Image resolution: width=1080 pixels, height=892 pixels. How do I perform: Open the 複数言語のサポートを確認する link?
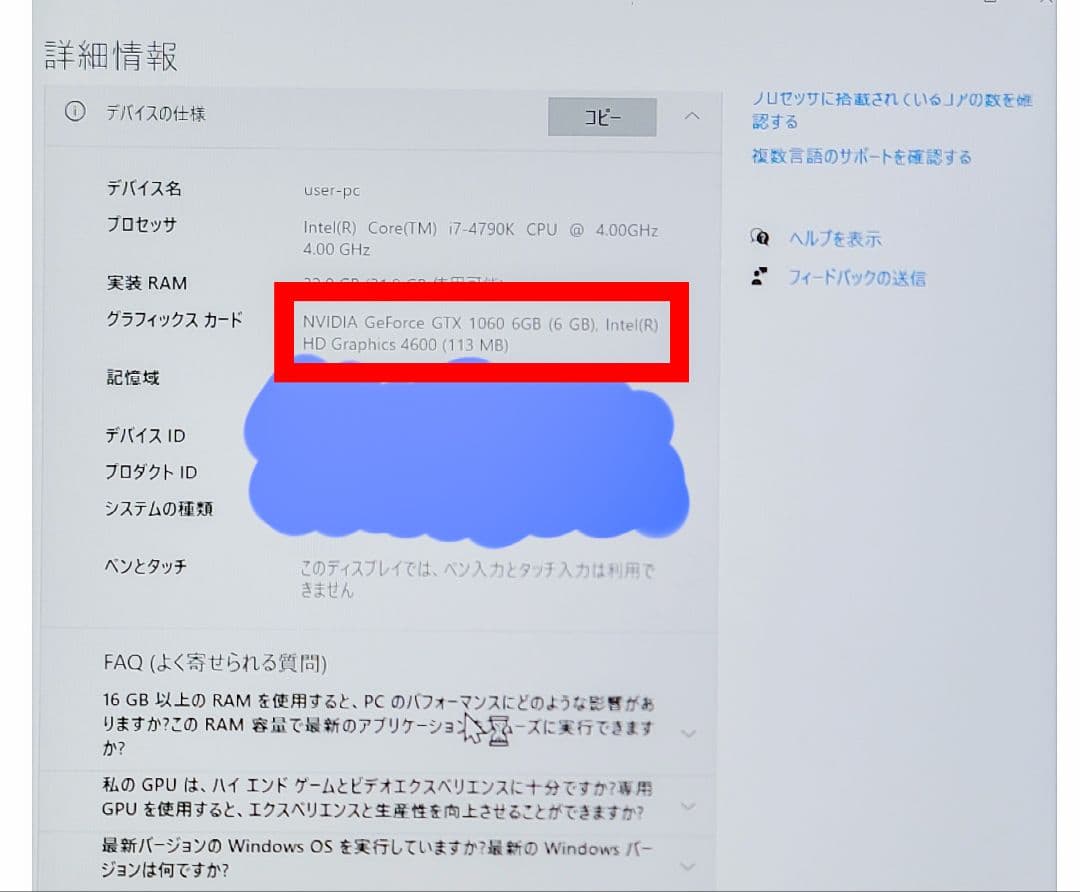(862, 156)
